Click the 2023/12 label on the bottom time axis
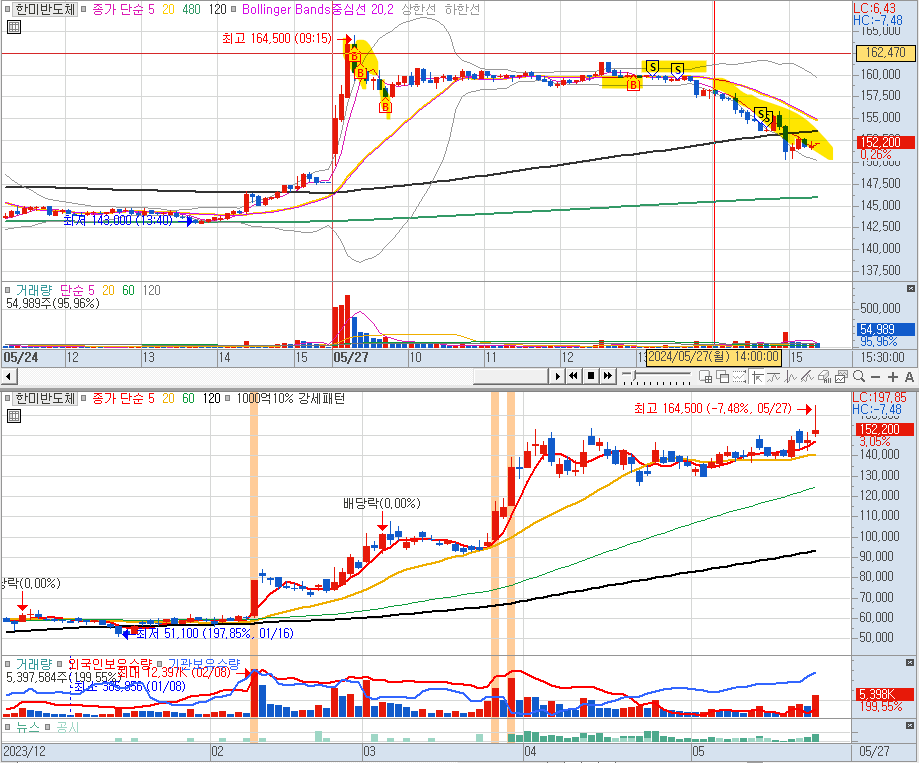 24,751
